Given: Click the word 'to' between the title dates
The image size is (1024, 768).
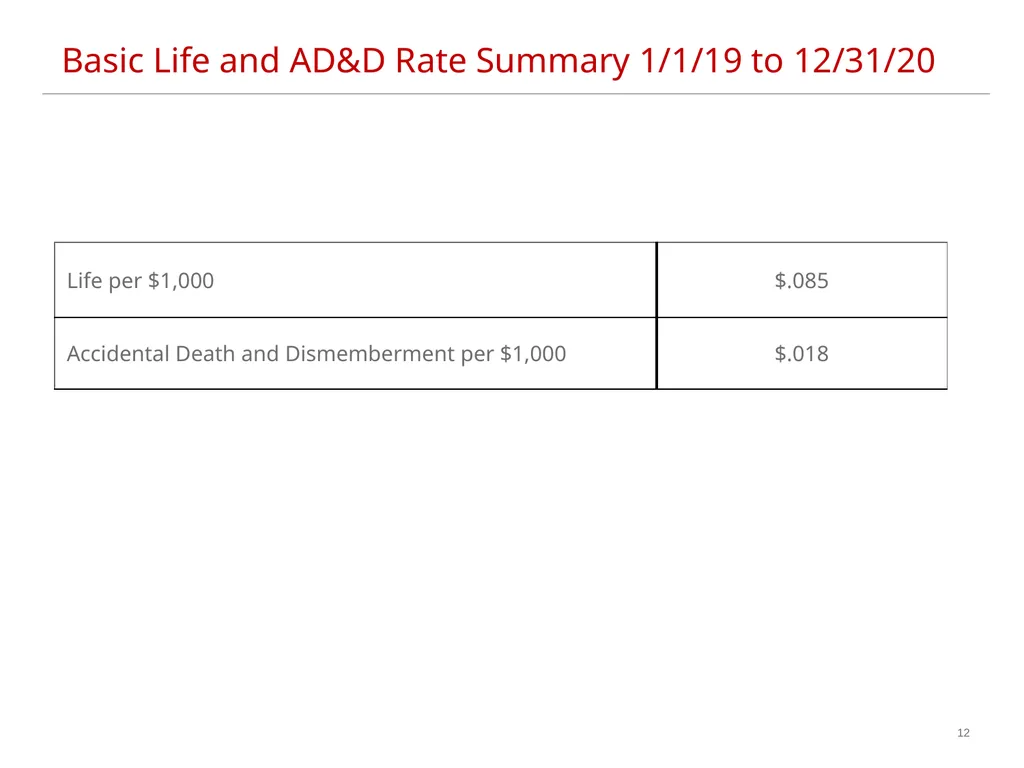Looking at the screenshot, I should [767, 61].
